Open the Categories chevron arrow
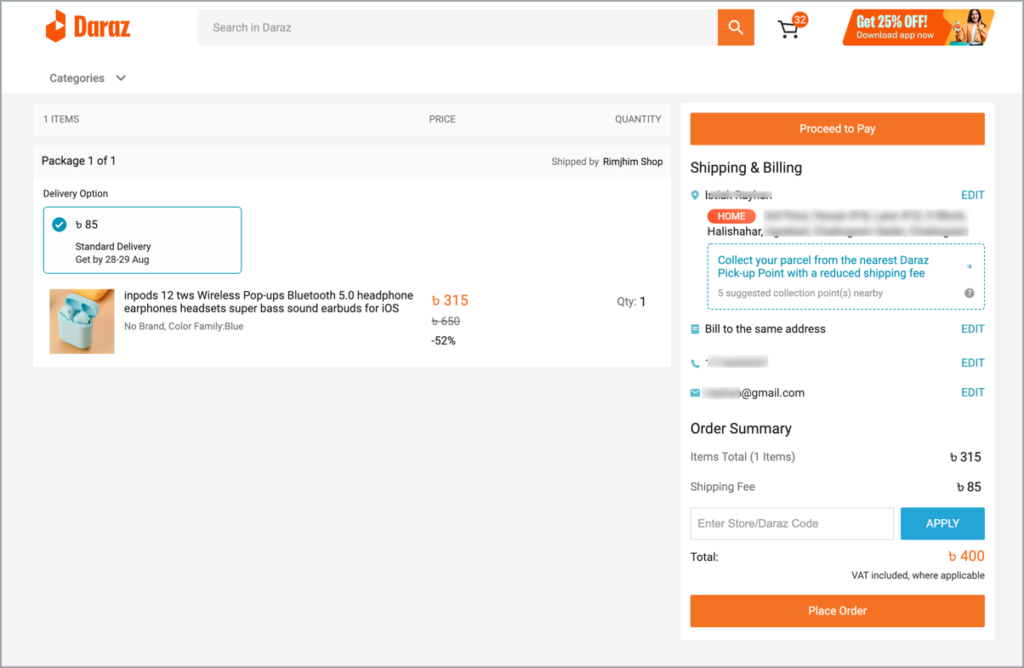The image size is (1024, 668). click(119, 77)
